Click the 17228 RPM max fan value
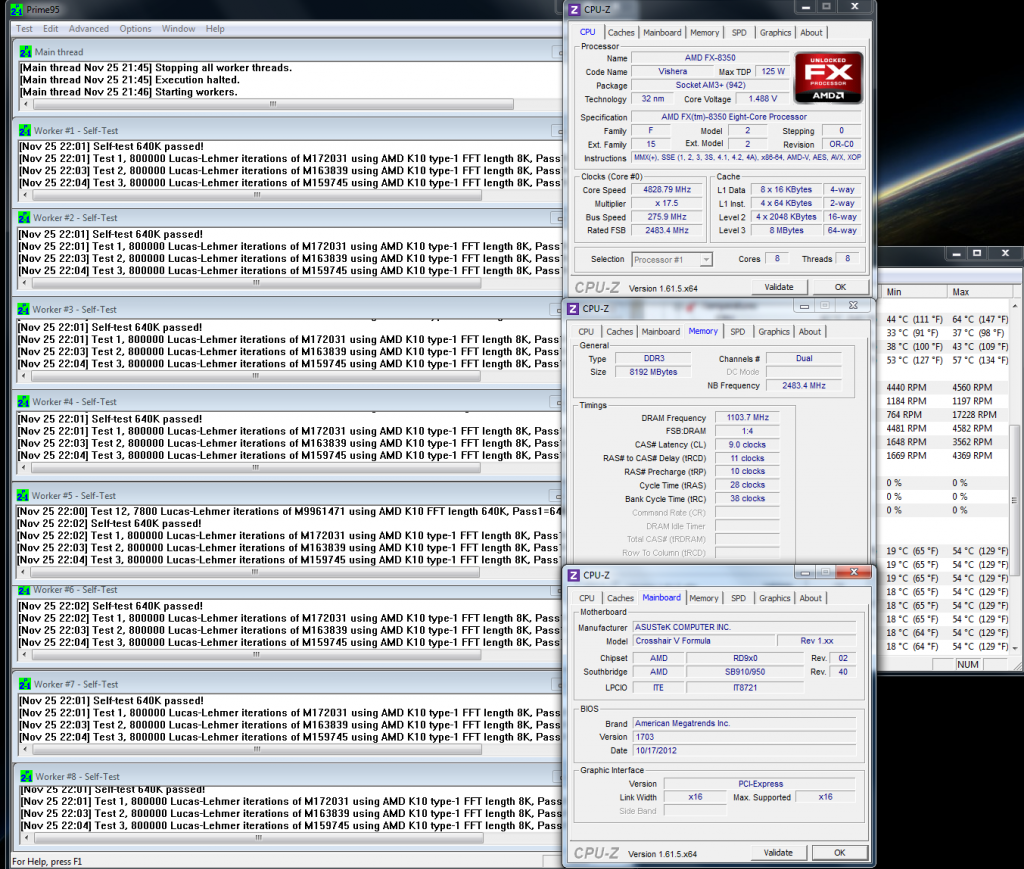Screen dimensions: 1024x869 click(x=974, y=415)
